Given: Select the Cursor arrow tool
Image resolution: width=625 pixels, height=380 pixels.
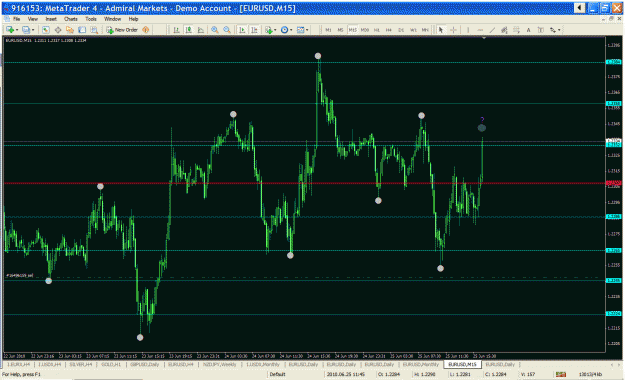Looking at the screenshot, I should click(441, 30).
